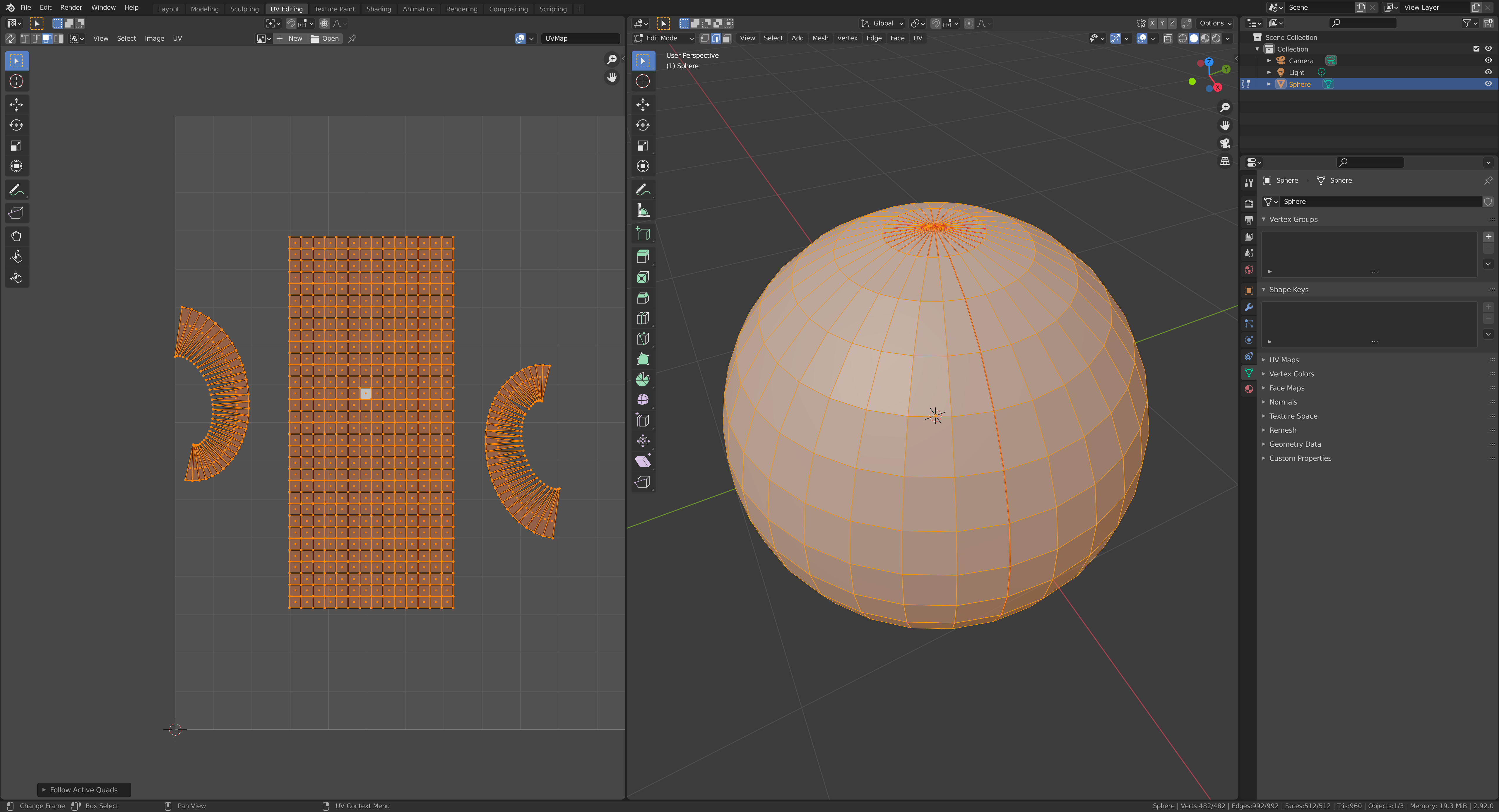Screen dimensions: 1499x812
Task: Open the Modifier properties tab
Action: click(x=1249, y=307)
